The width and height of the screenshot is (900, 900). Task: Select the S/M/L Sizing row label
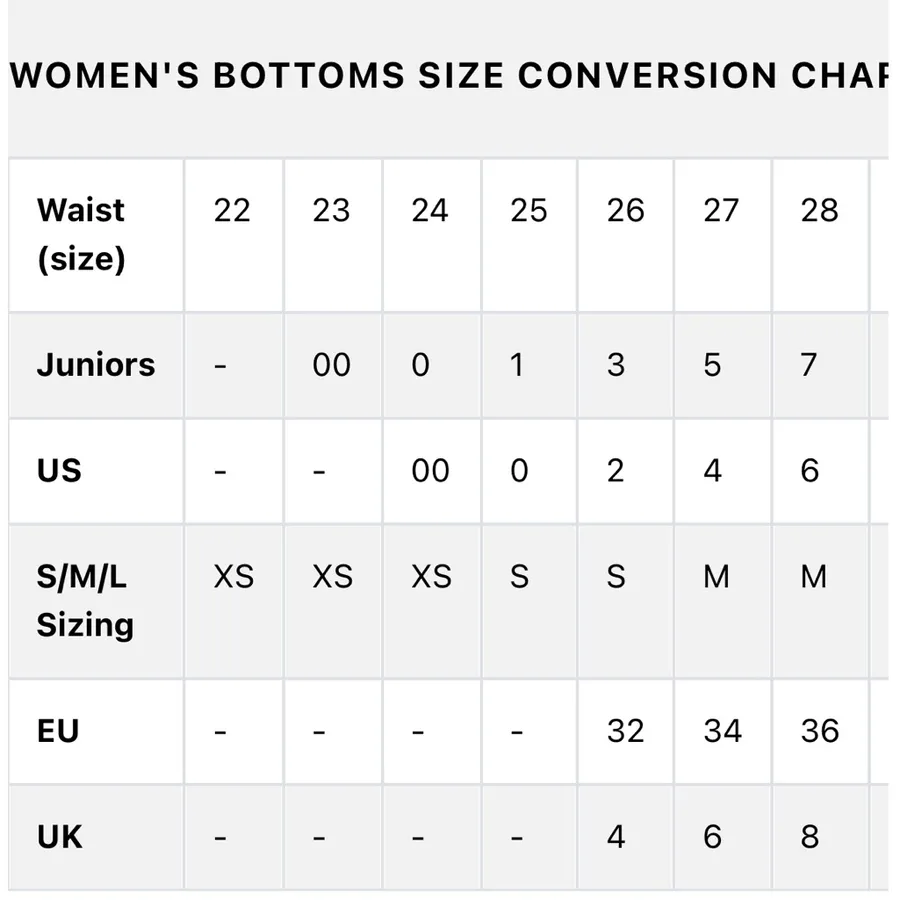(x=96, y=602)
